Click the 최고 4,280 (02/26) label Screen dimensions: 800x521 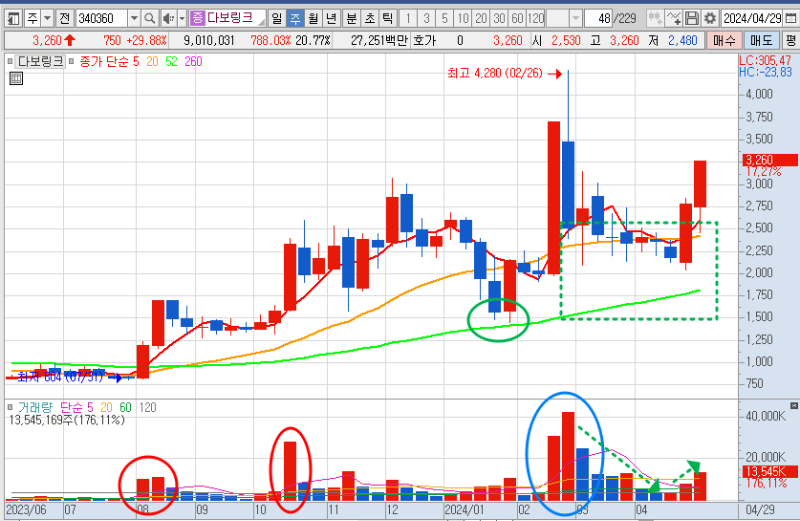pyautogui.click(x=495, y=73)
